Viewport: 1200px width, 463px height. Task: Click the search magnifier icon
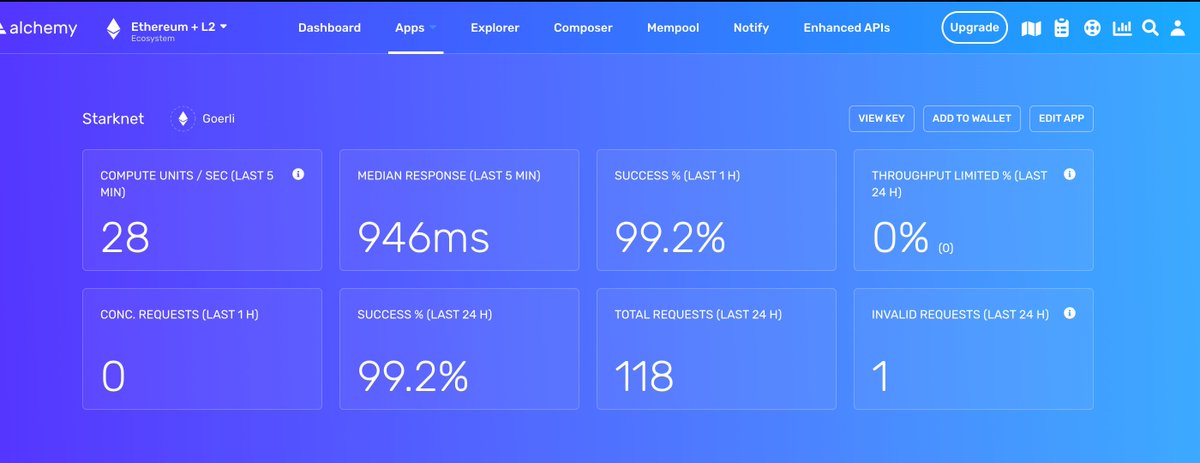coord(1151,28)
